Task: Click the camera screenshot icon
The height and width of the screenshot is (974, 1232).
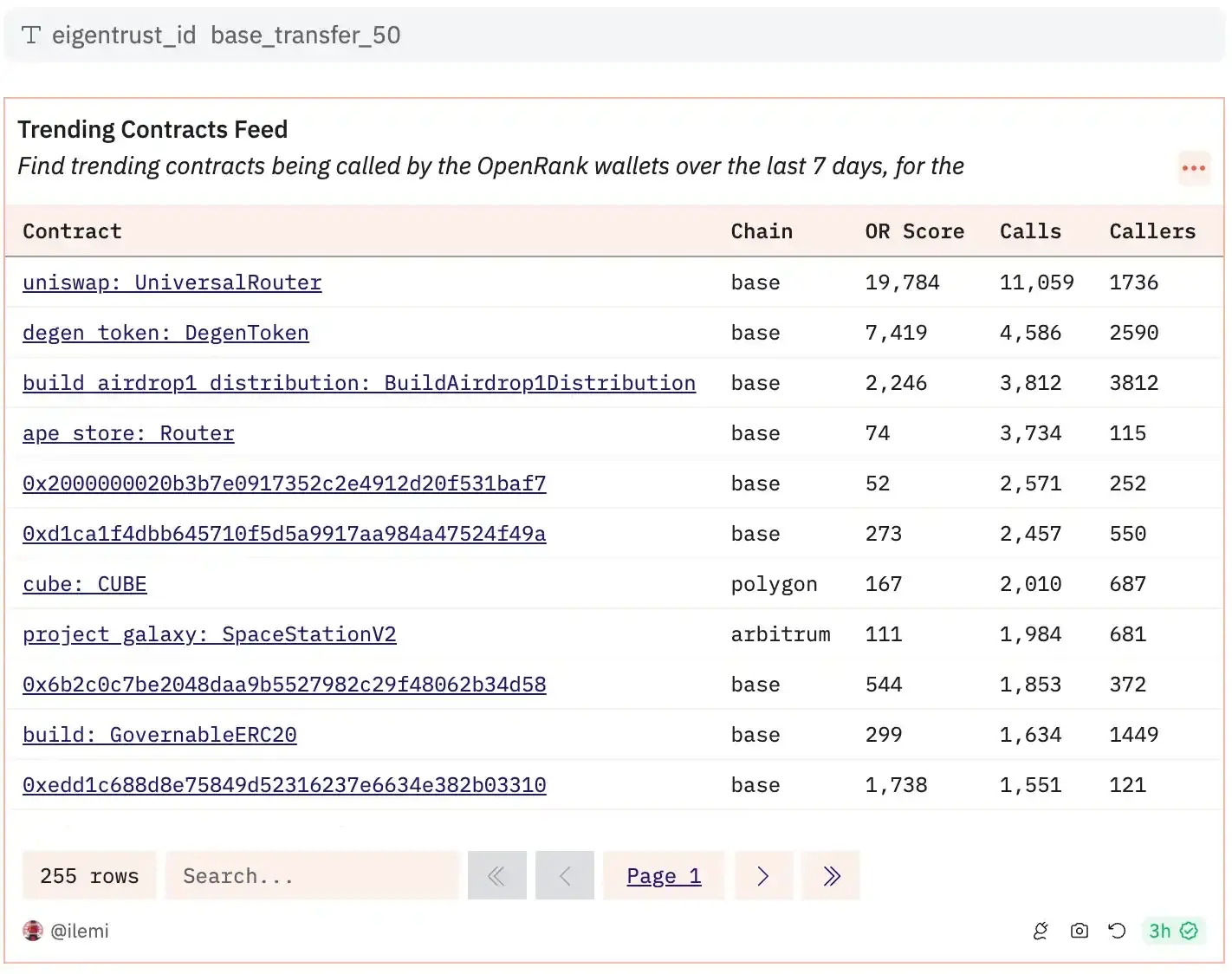Action: pyautogui.click(x=1079, y=931)
